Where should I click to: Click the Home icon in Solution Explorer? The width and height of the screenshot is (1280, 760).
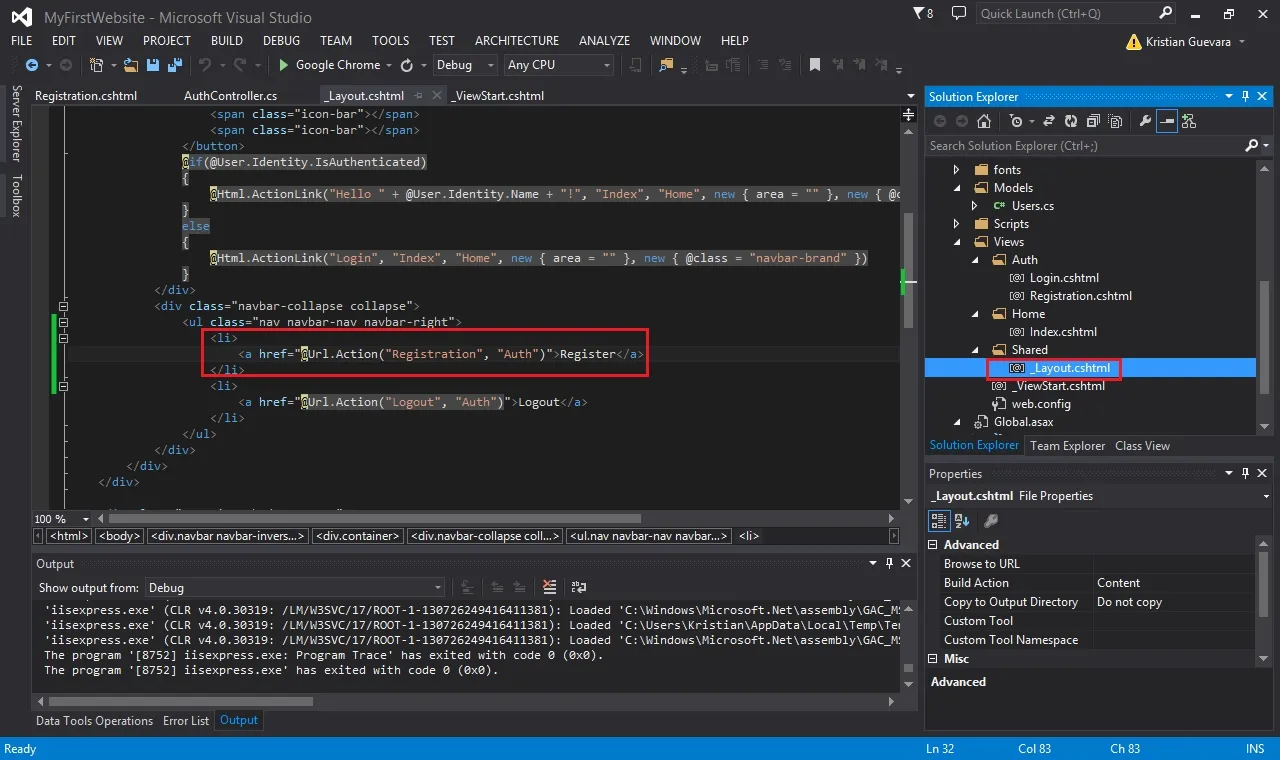click(984, 121)
